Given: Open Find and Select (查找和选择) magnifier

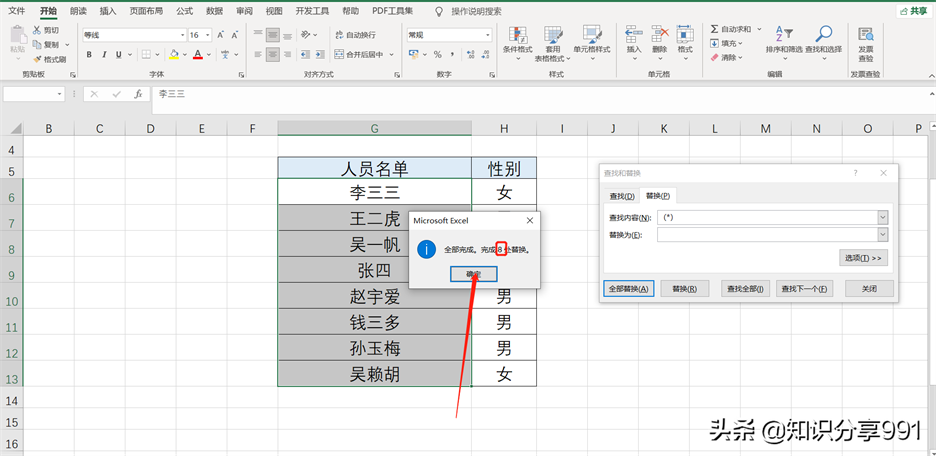Looking at the screenshot, I should 824,39.
